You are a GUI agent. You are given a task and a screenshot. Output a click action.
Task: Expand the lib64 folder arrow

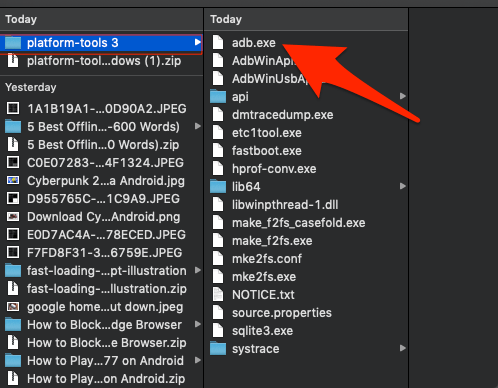[403, 186]
